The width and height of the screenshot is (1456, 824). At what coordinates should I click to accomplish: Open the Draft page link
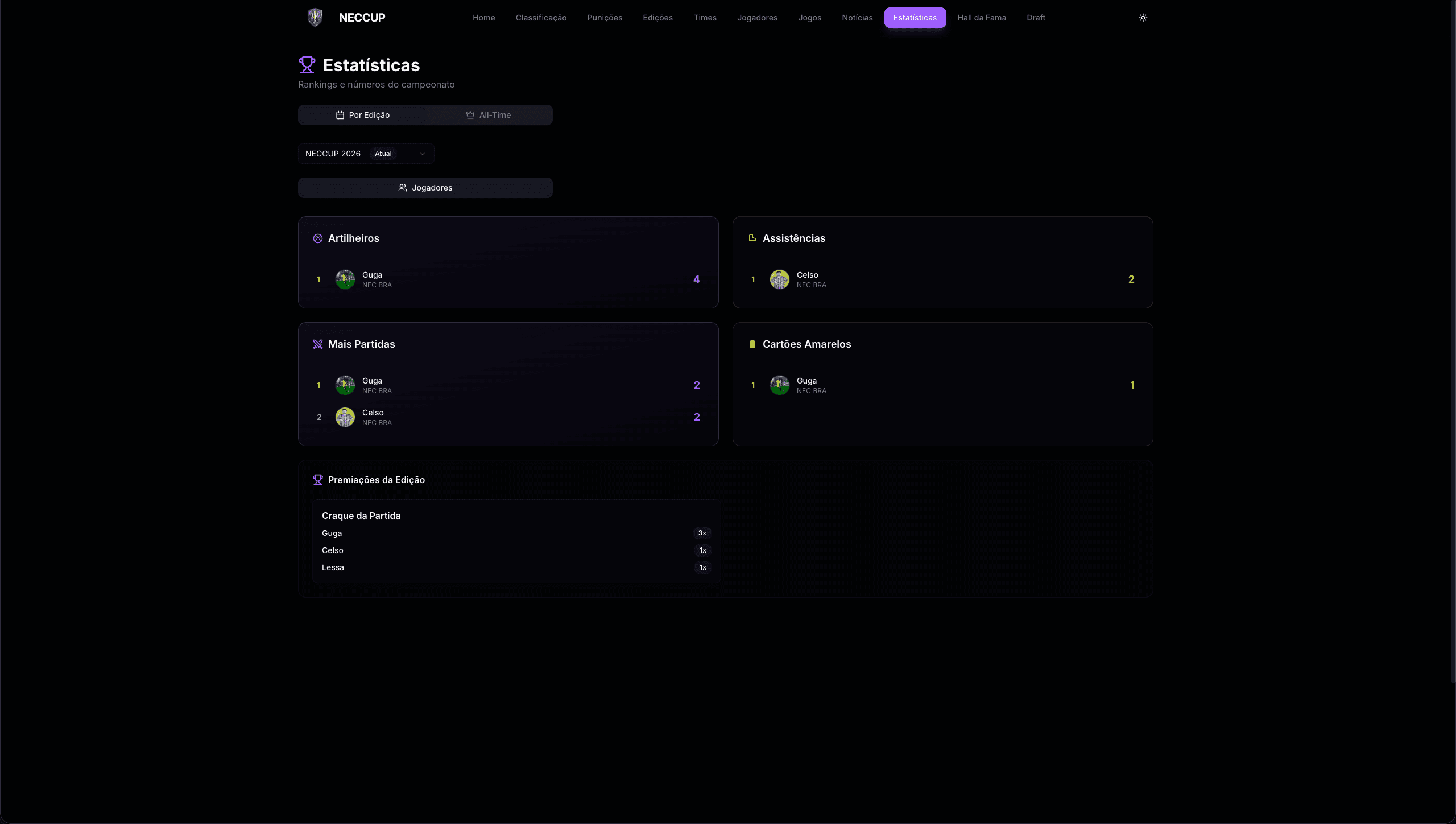point(1036,18)
